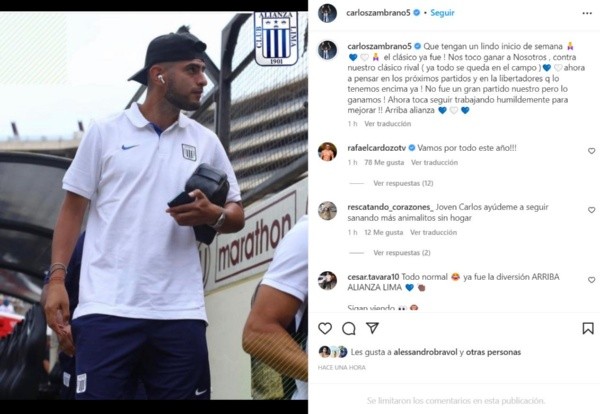Open the comment bubble icon
600x414 pixels.
tap(349, 328)
